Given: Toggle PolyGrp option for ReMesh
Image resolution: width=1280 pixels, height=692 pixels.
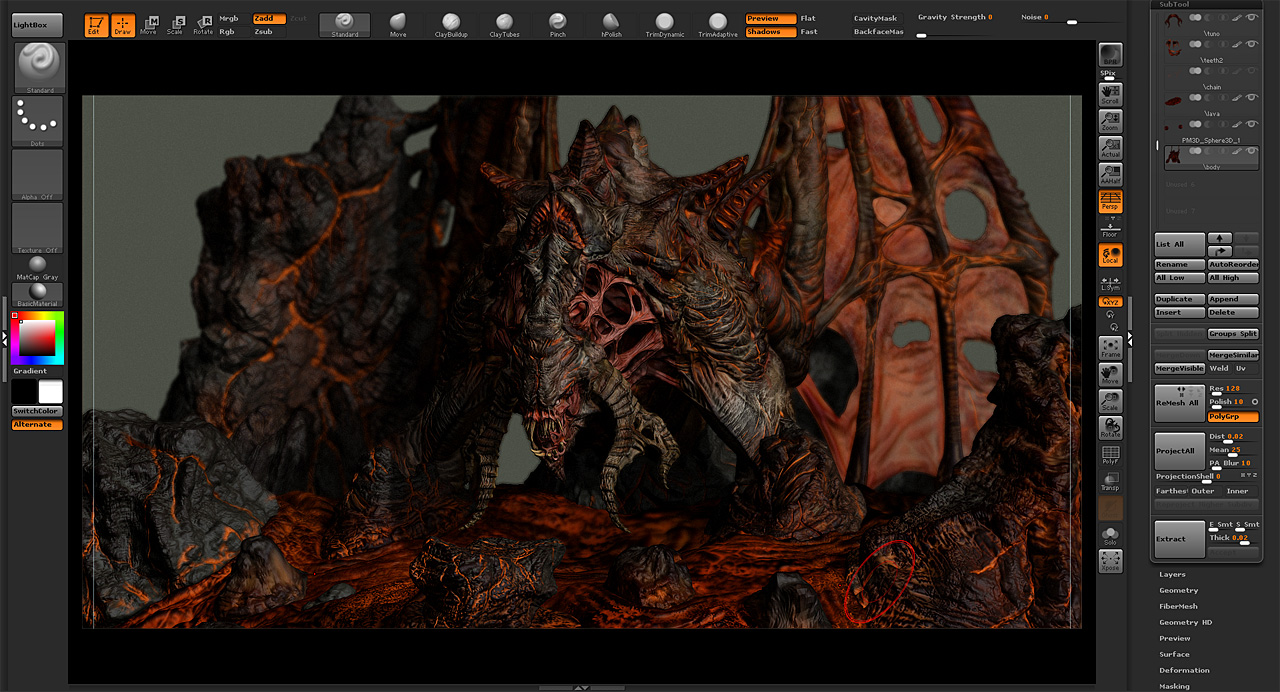Looking at the screenshot, I should 1233,416.
